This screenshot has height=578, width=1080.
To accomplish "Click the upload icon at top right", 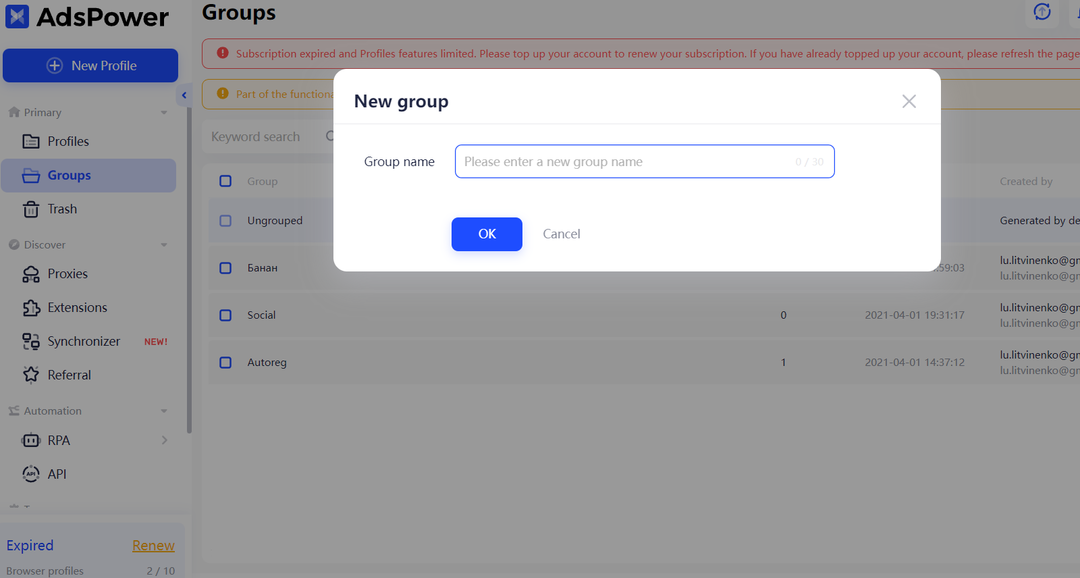I will [x=1042, y=12].
